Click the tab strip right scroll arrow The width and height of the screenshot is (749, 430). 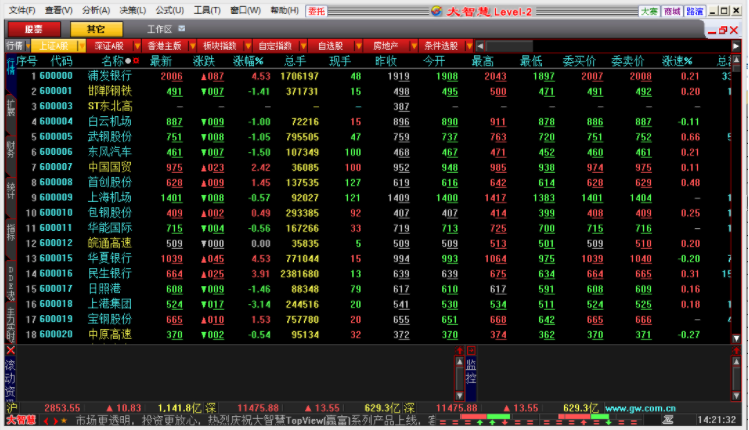coord(736,46)
